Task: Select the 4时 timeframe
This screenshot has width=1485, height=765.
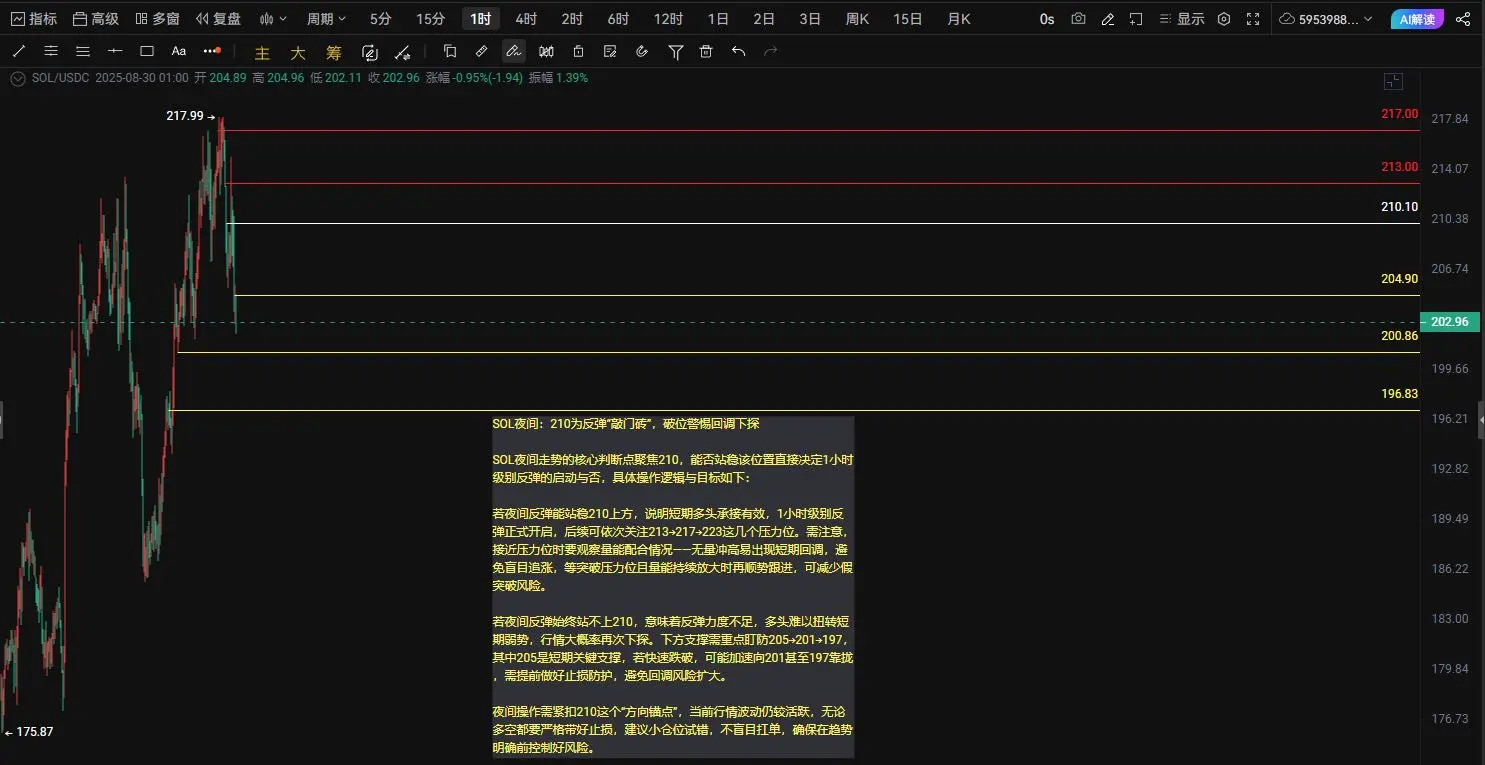Action: click(526, 19)
